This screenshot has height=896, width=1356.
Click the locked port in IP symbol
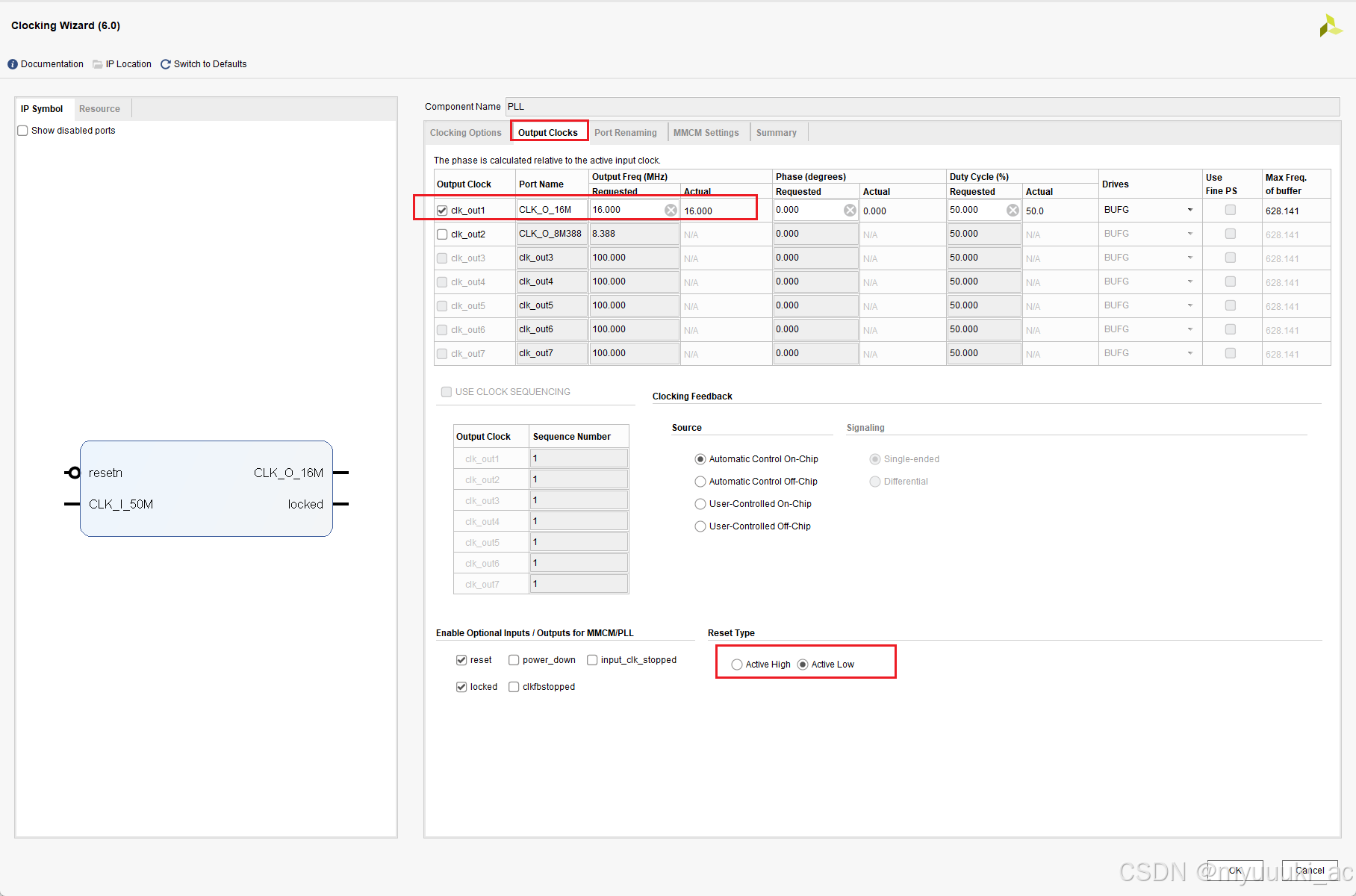click(305, 505)
